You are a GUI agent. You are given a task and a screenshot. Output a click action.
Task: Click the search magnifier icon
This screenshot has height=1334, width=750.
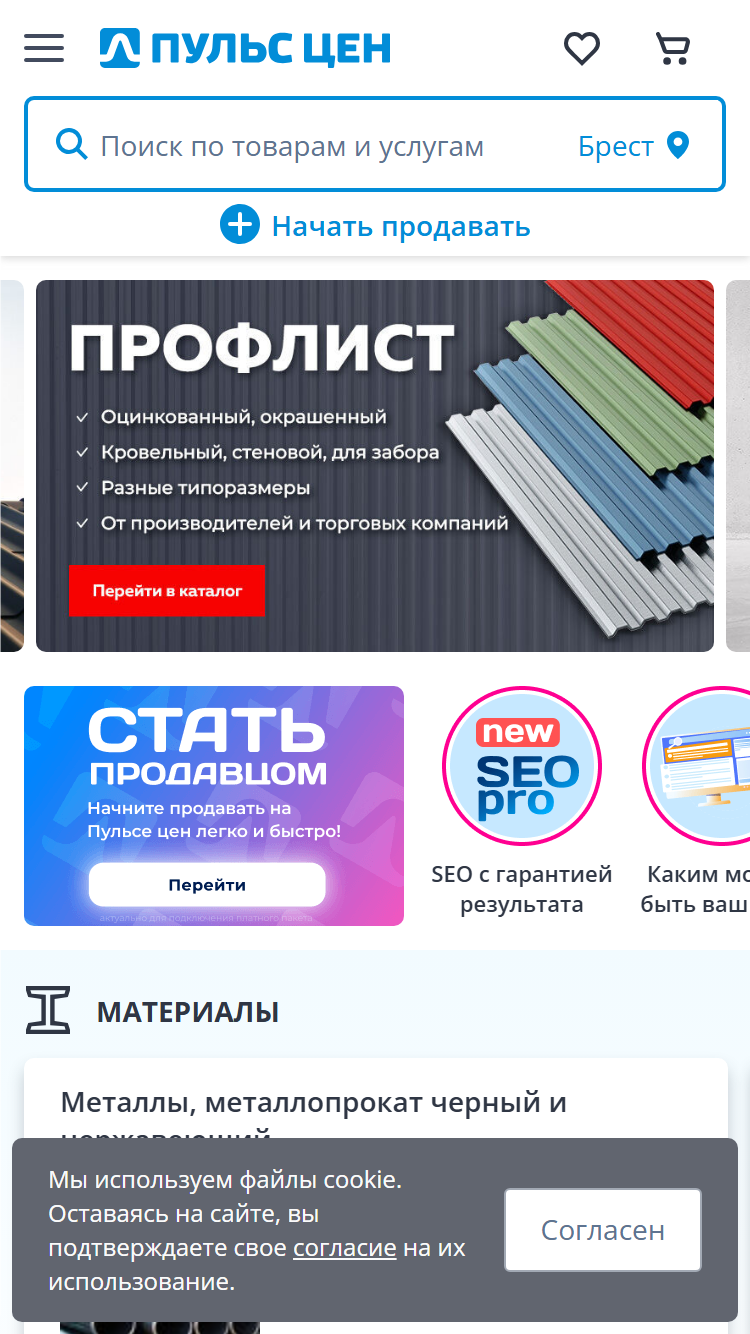tap(72, 145)
